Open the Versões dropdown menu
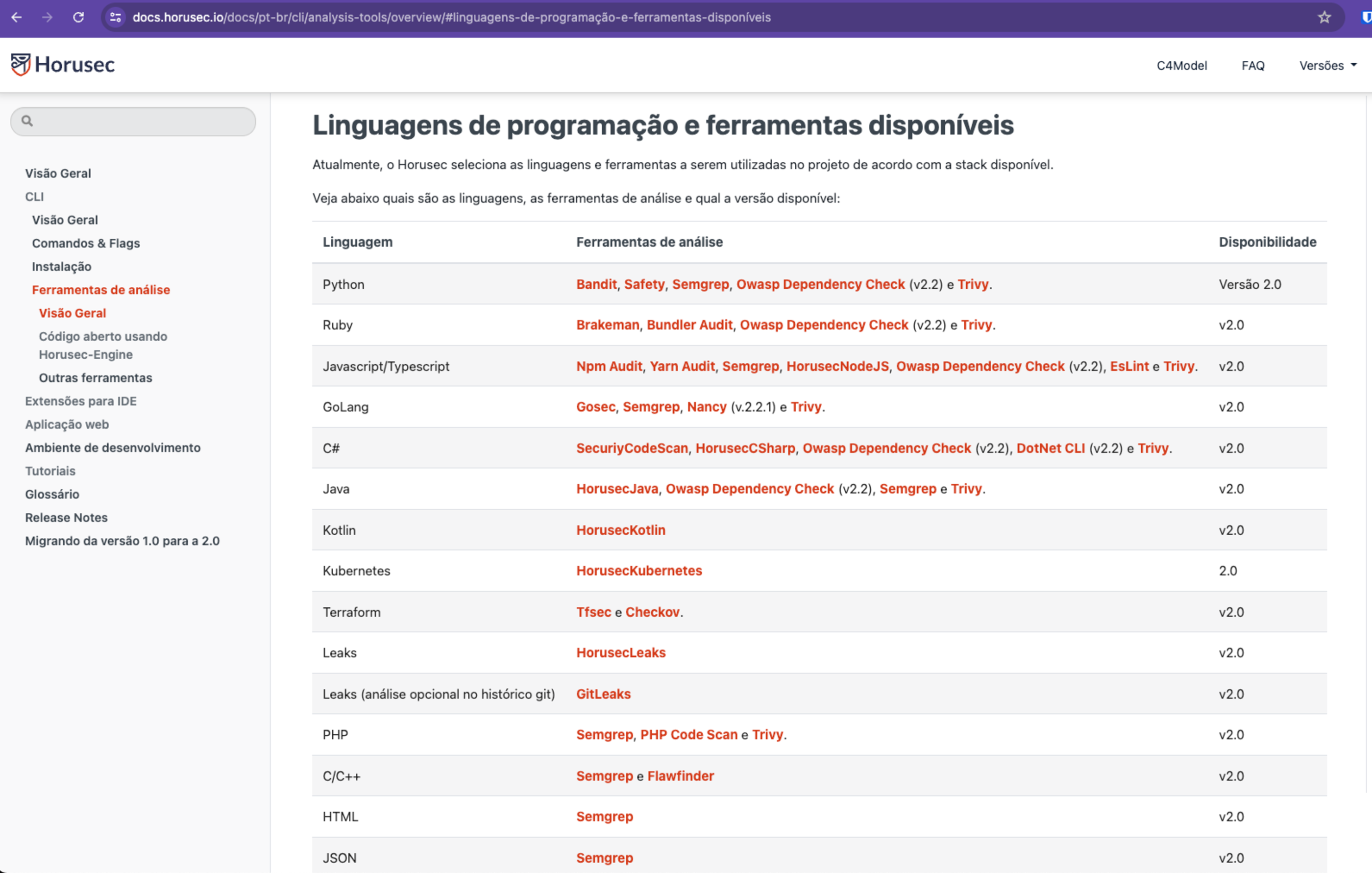This screenshot has height=873, width=1372. (1328, 66)
